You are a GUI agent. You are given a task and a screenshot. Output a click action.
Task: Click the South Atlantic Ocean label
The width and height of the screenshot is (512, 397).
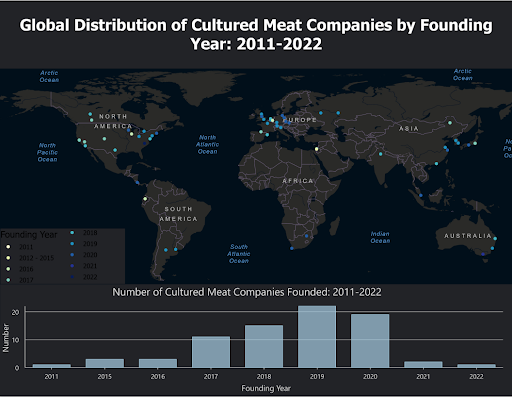tap(239, 254)
